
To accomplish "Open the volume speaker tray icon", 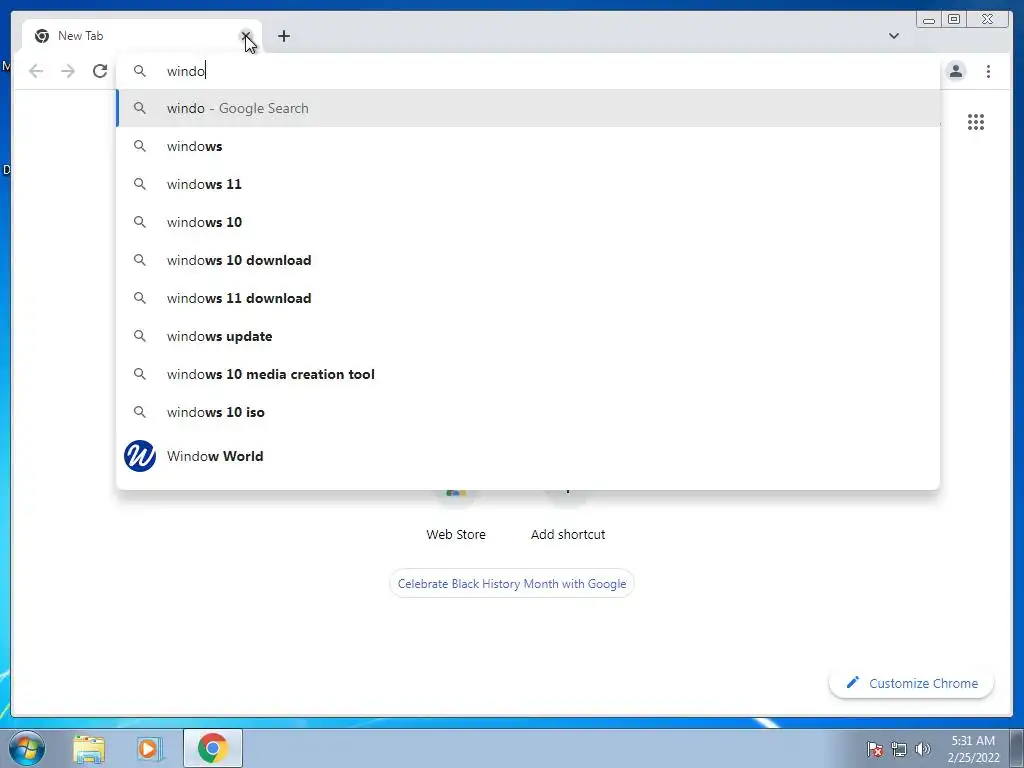I will point(923,749).
